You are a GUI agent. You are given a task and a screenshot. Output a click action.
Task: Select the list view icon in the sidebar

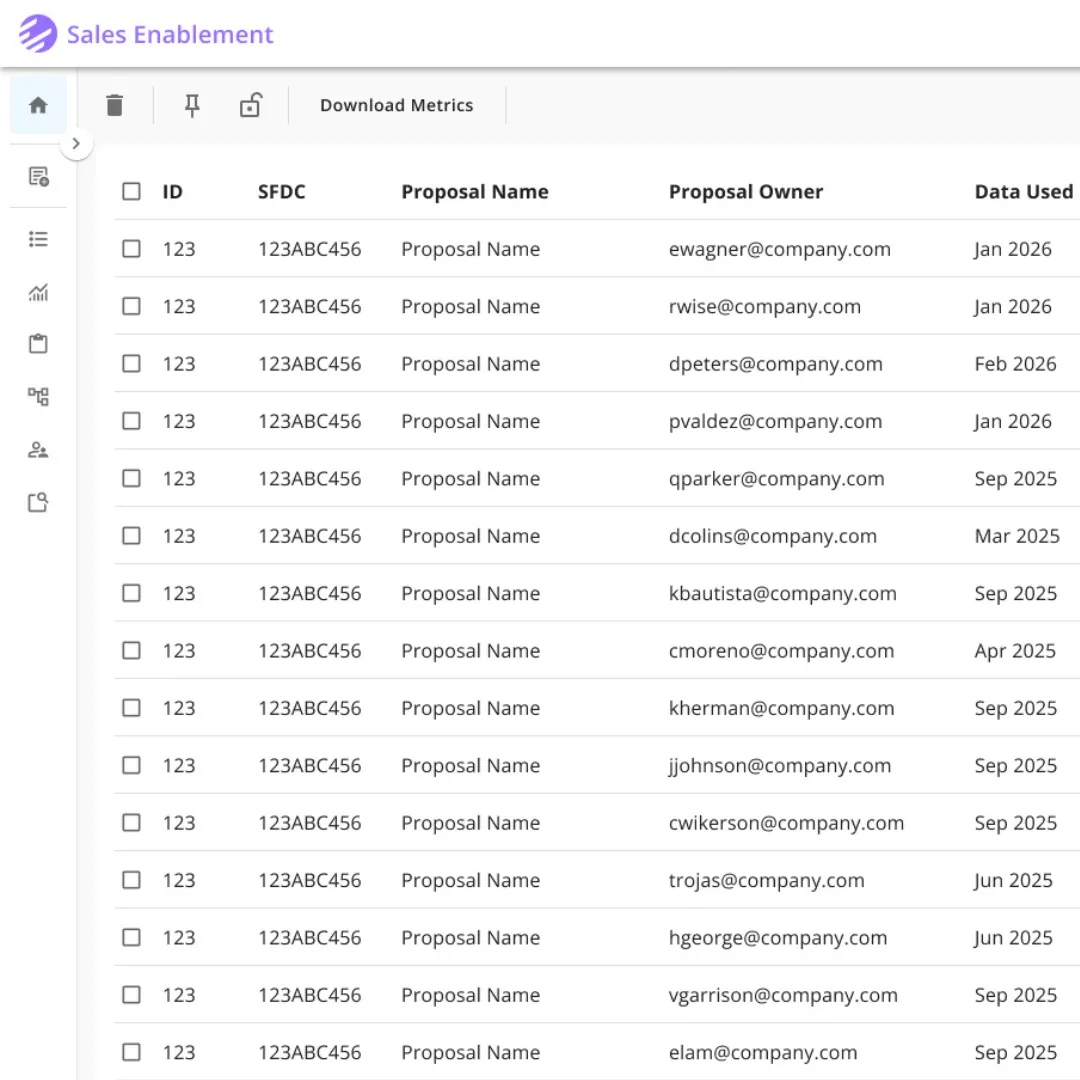38,239
